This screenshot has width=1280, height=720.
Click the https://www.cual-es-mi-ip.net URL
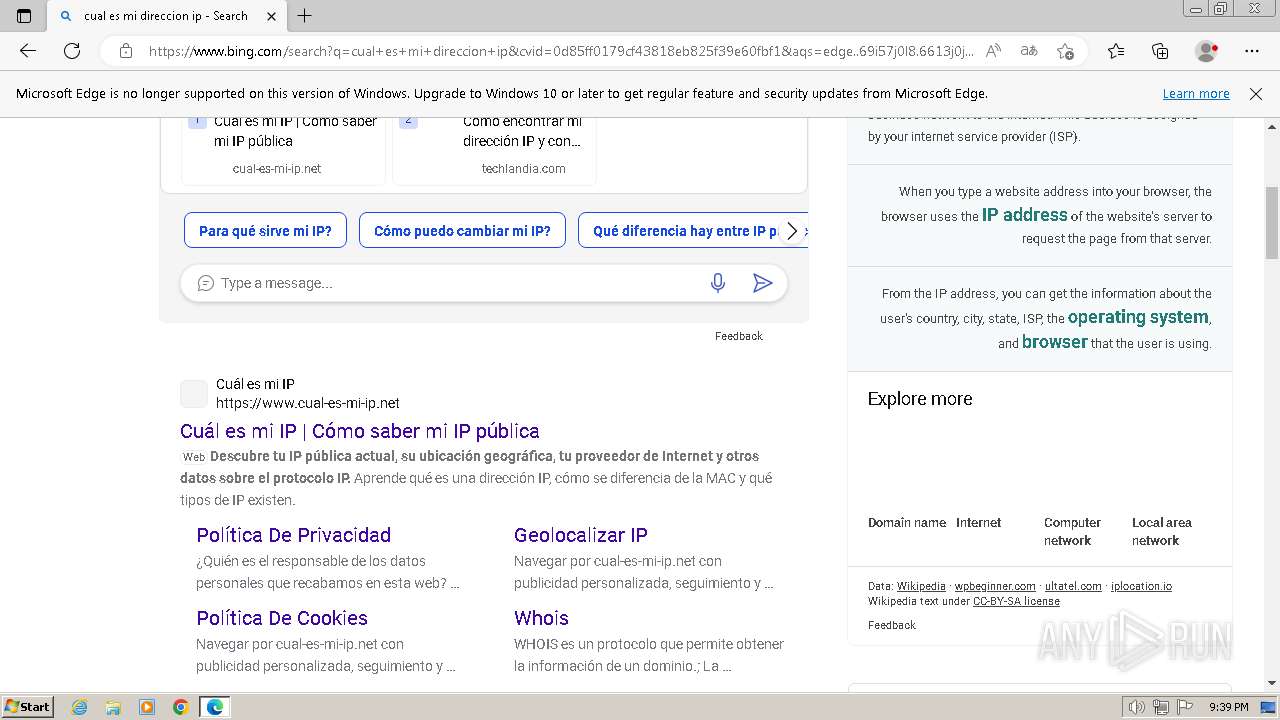coord(308,403)
